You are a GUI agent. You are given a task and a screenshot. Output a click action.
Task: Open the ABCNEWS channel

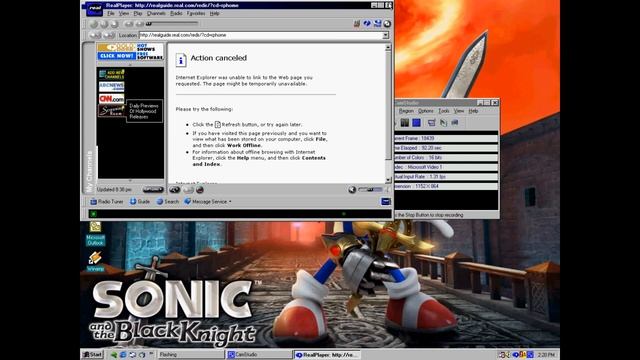[x=111, y=87]
